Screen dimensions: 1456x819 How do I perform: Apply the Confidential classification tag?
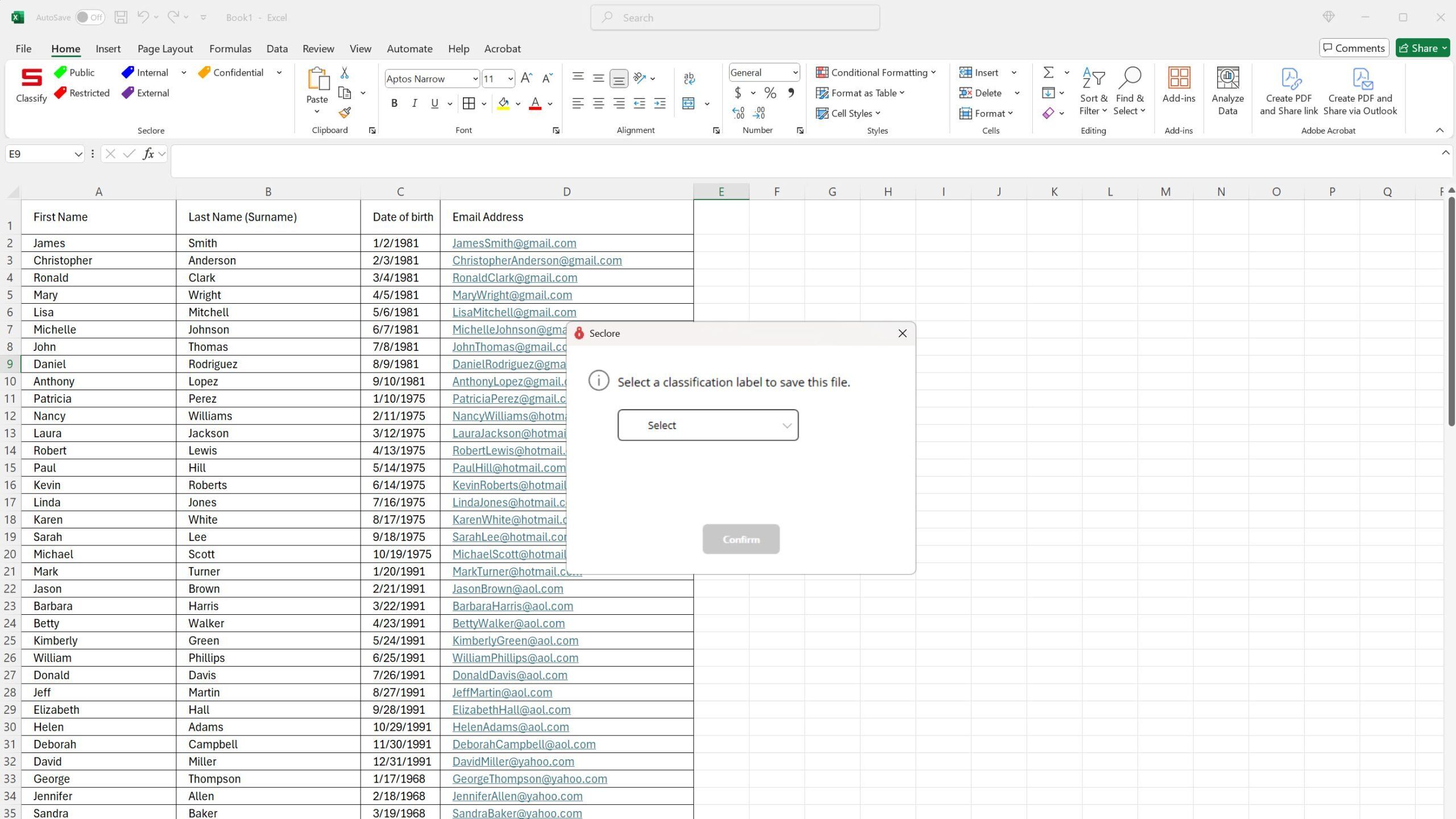231,73
